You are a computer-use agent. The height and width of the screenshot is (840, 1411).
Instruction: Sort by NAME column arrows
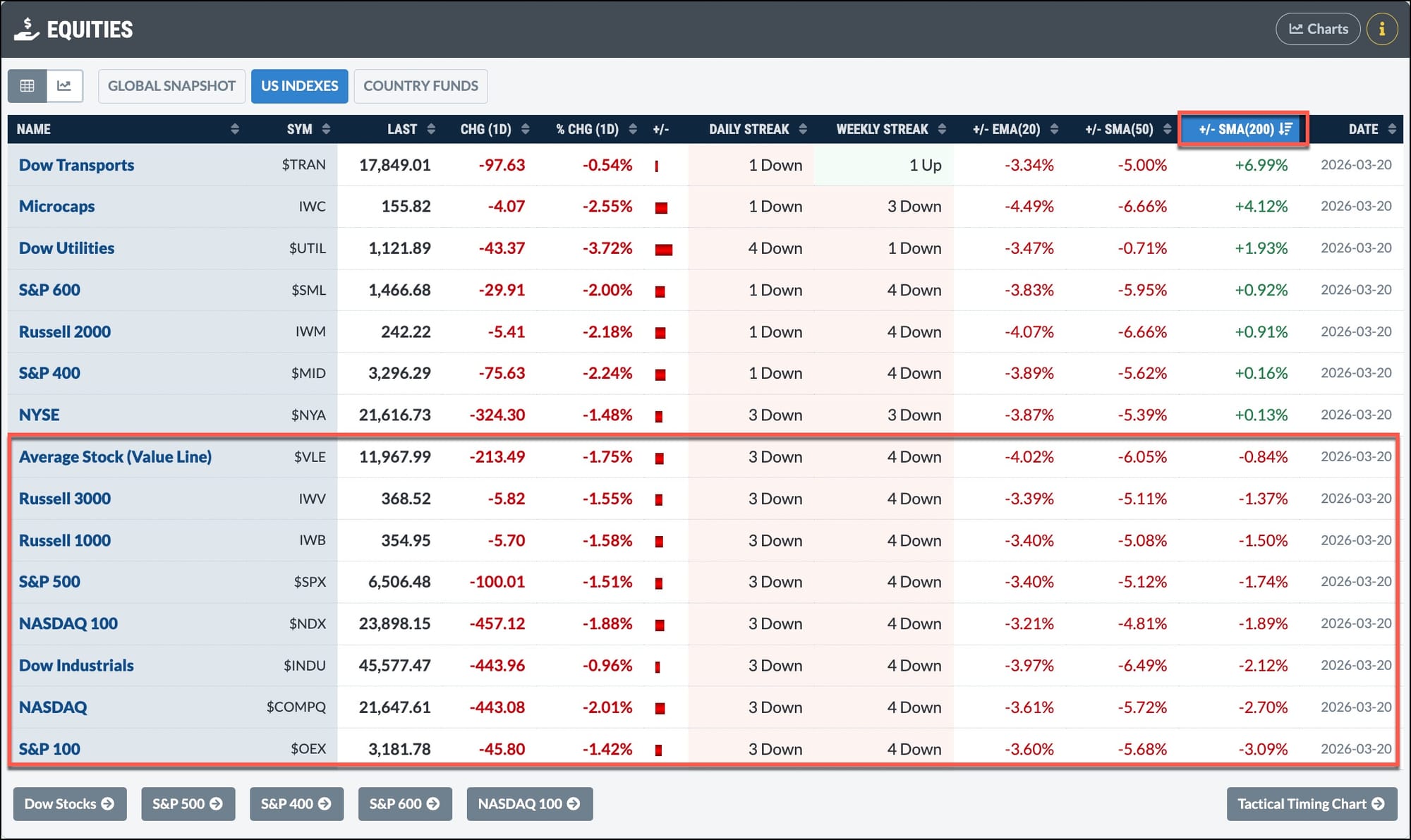(x=235, y=129)
